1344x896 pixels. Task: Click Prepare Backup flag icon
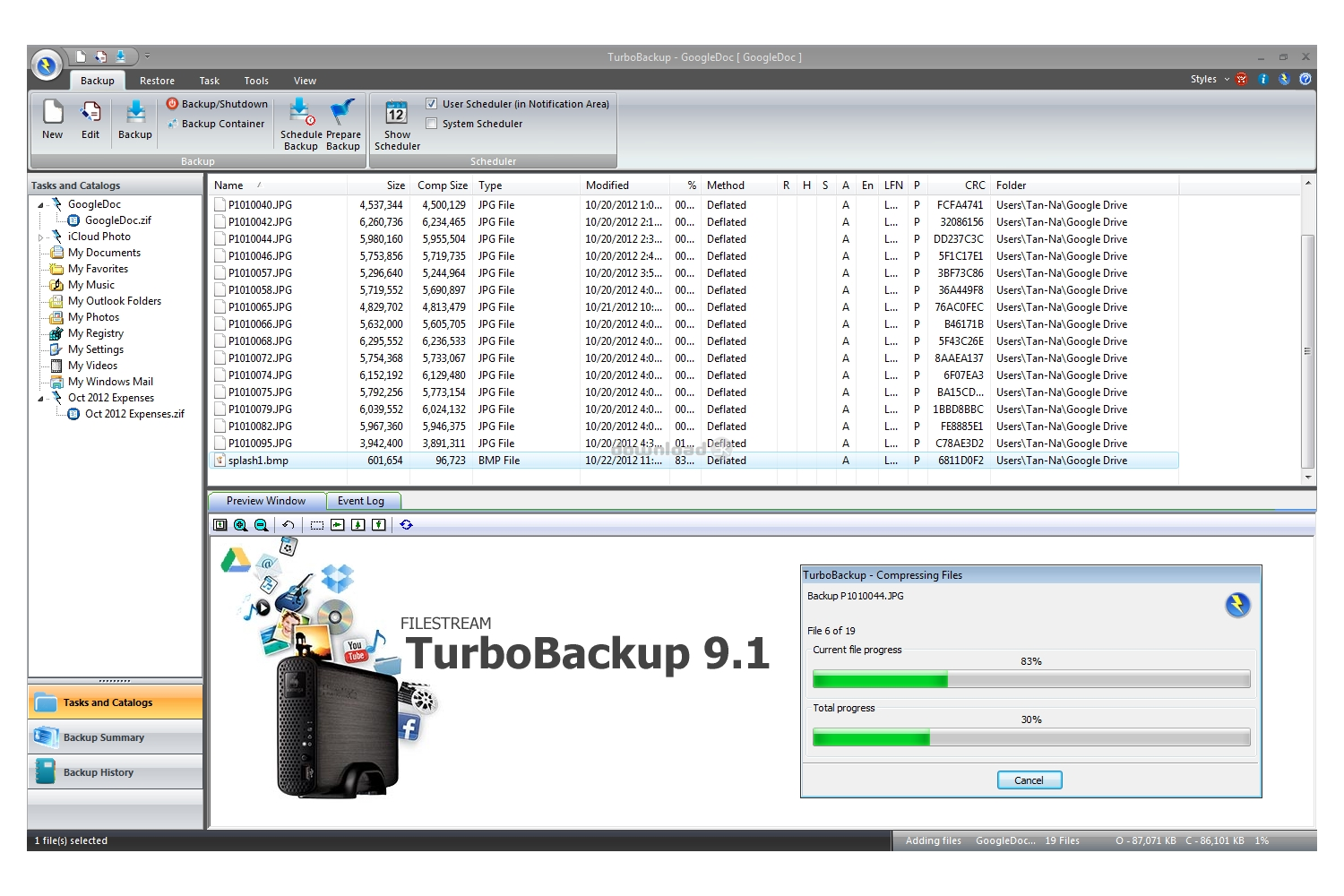(343, 125)
